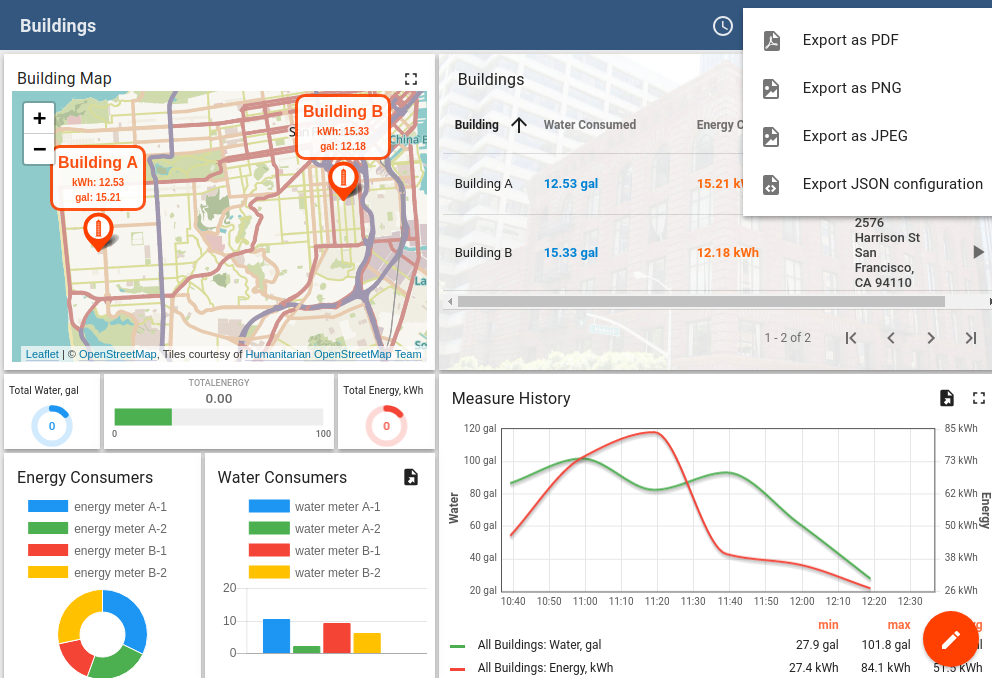The image size is (992, 678).
Task: Click Building B map marker pin
Action: (343, 180)
